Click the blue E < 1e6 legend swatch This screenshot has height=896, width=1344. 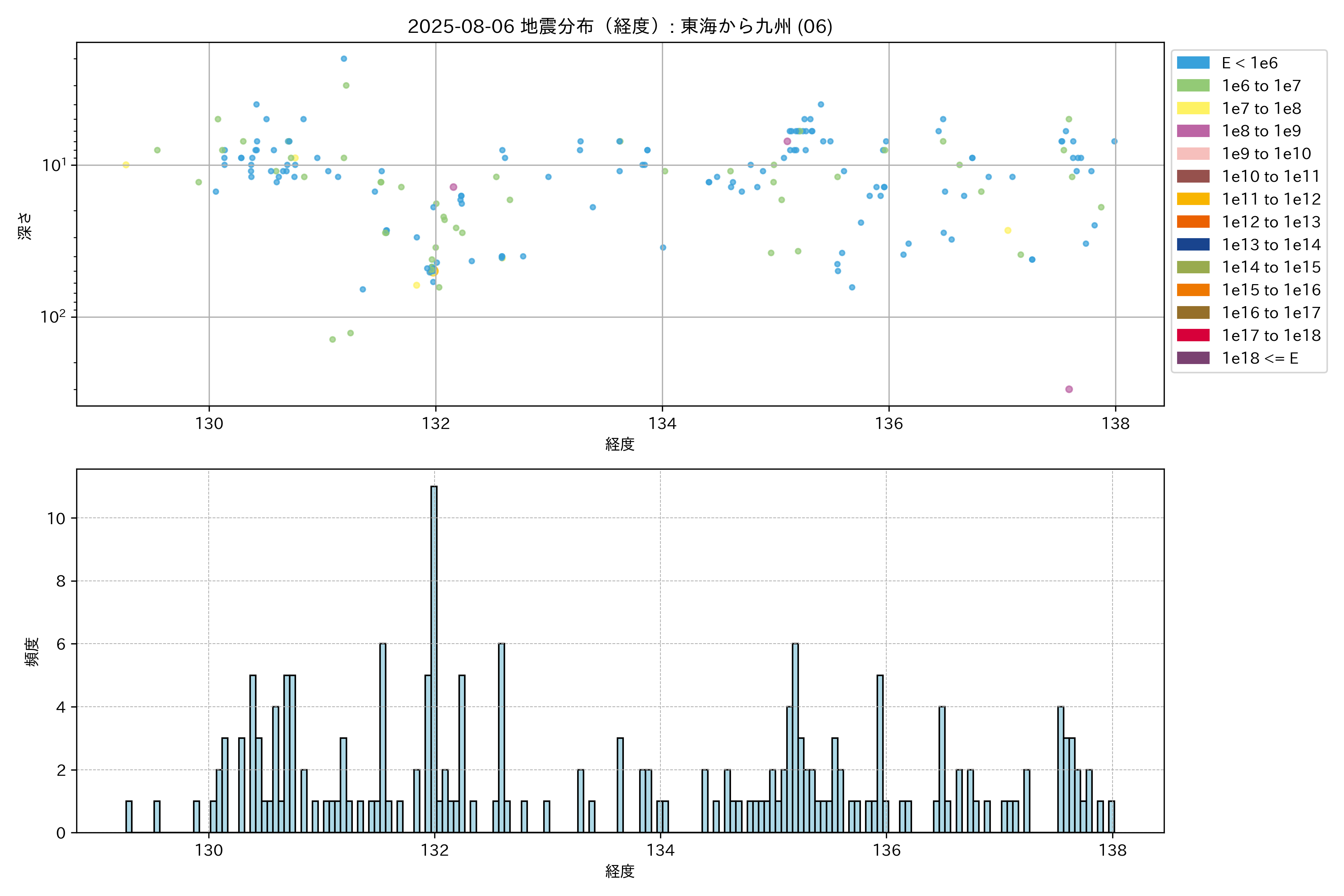(1192, 63)
